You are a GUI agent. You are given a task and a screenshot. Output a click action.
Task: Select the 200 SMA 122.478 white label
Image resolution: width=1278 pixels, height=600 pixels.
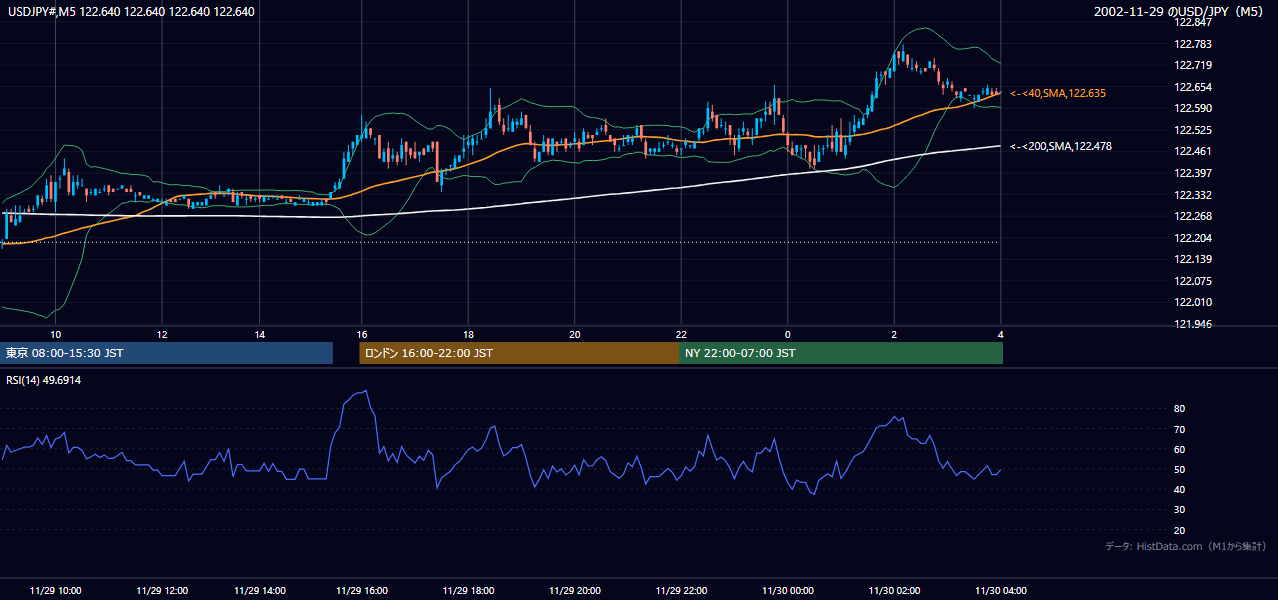click(x=1061, y=146)
